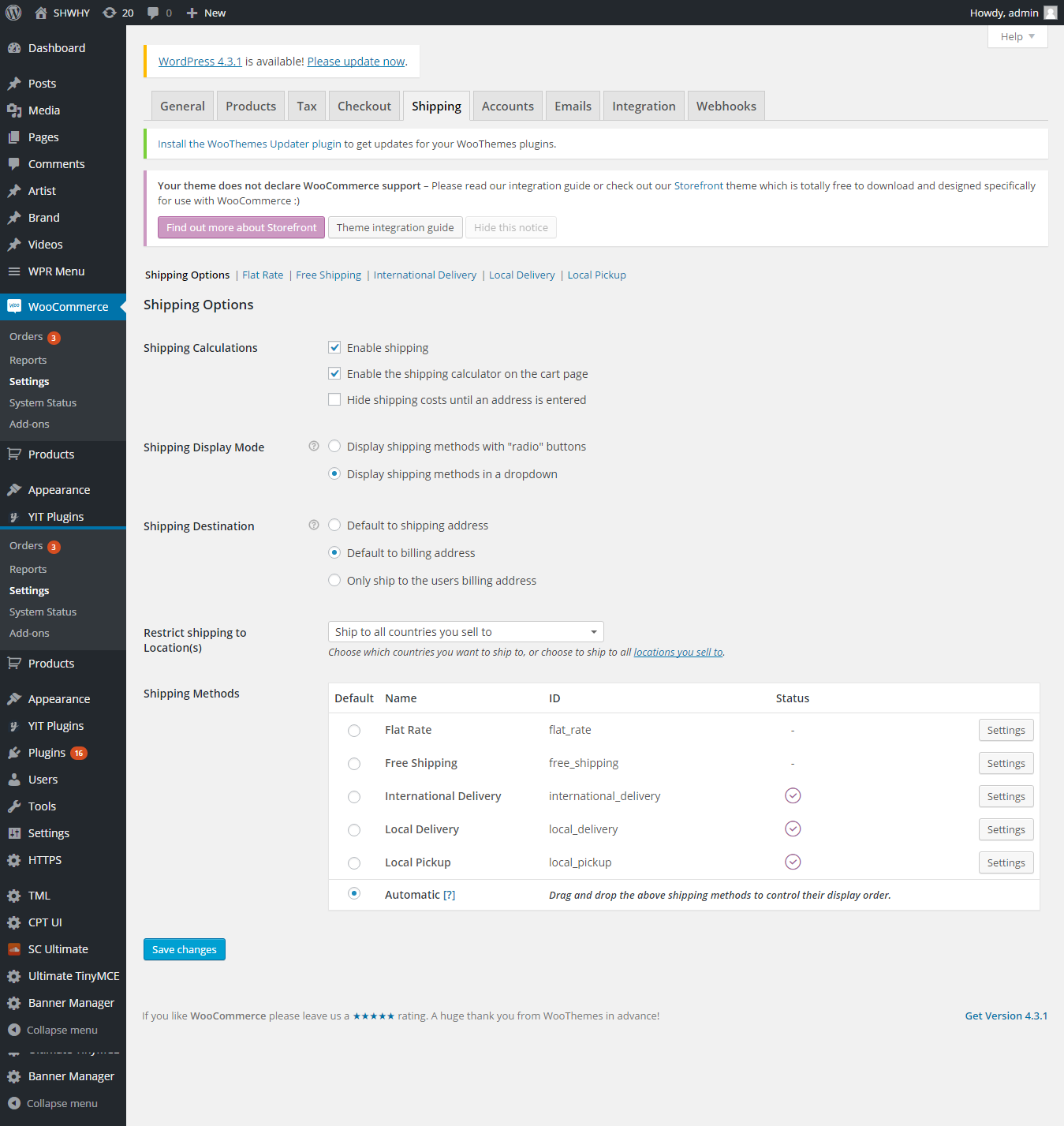
Task: Select display shipping methods in a dropdown
Action: pos(334,473)
